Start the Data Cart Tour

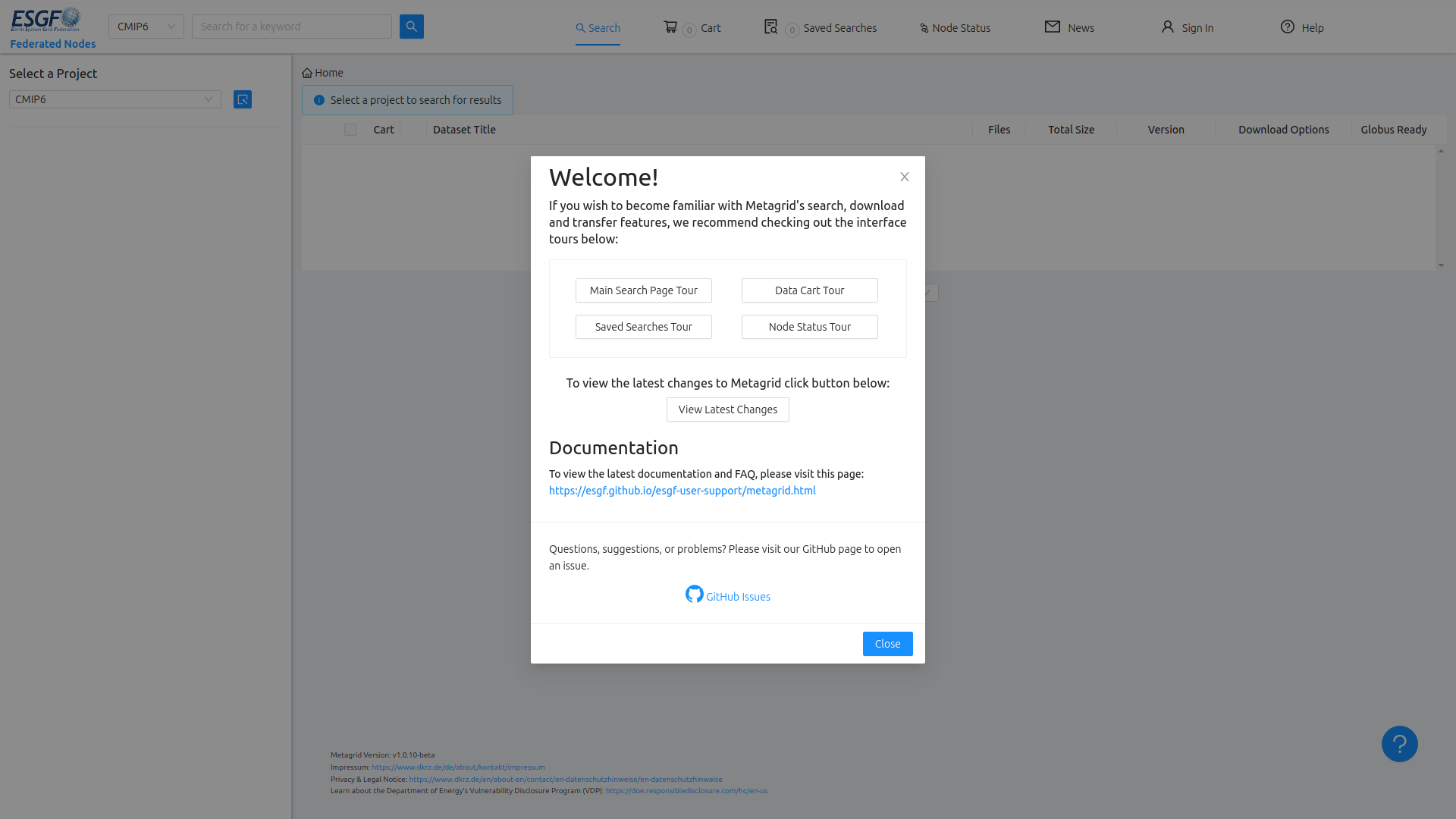[810, 290]
